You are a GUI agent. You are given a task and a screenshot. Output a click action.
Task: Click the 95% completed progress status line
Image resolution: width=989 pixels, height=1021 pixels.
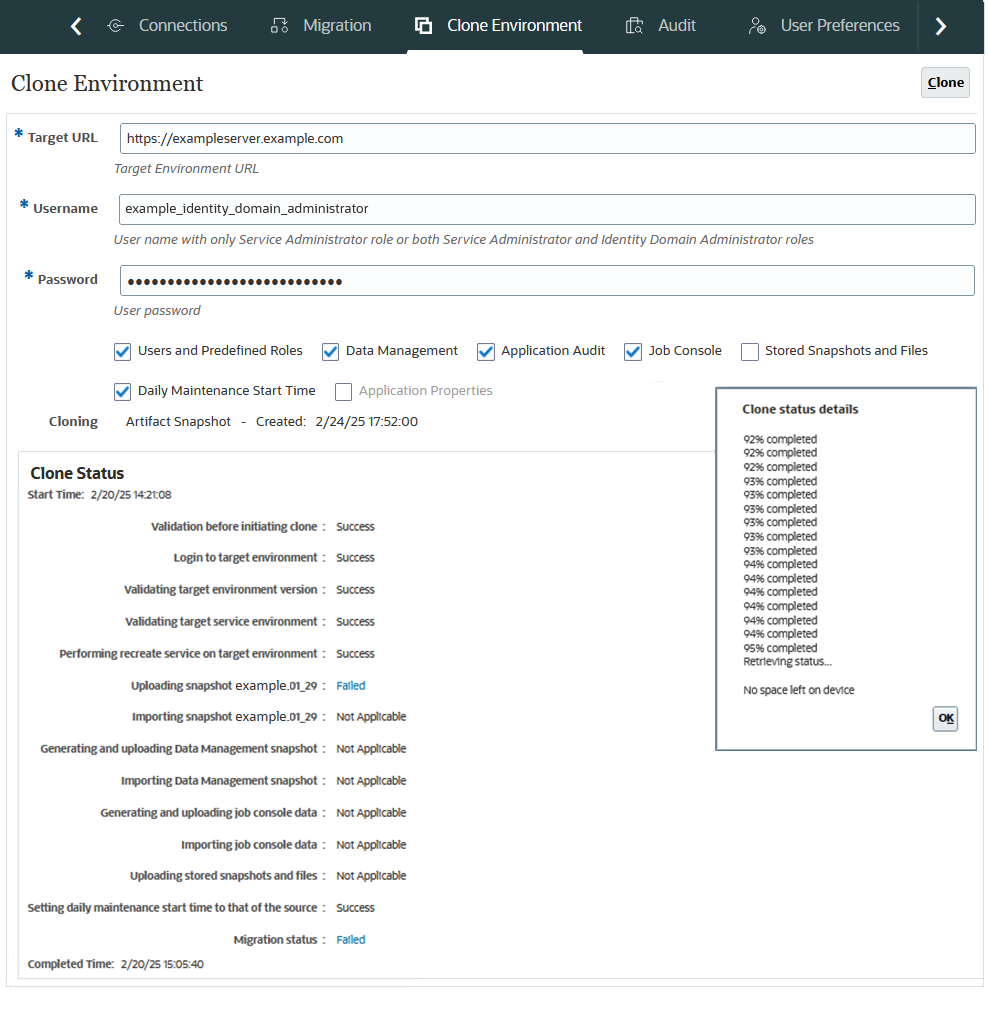780,647
